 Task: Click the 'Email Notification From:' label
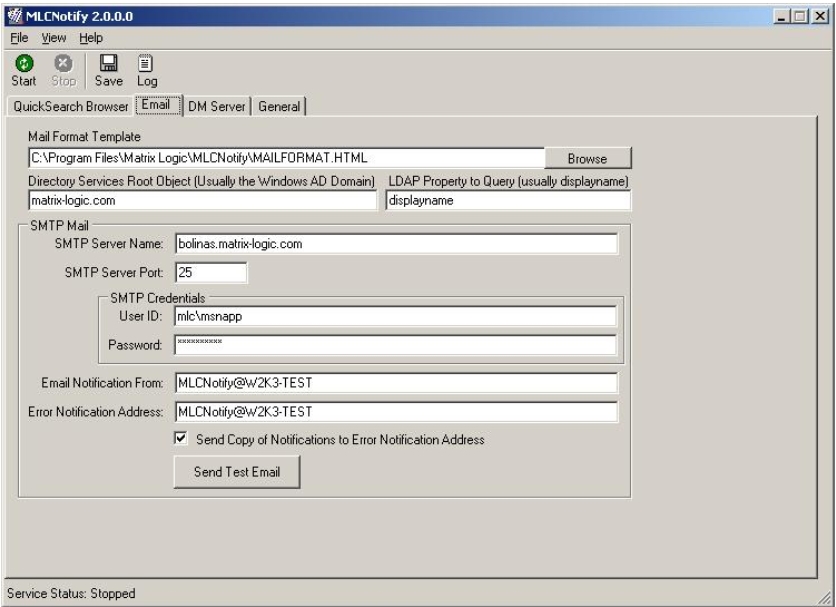click(x=102, y=383)
